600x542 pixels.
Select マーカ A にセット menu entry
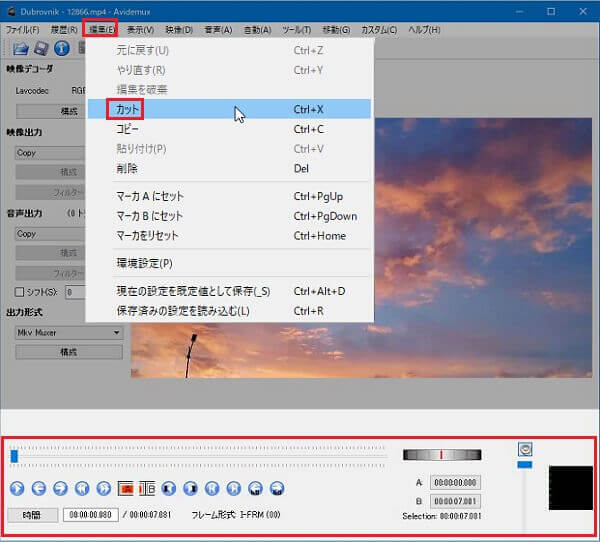[229, 196]
